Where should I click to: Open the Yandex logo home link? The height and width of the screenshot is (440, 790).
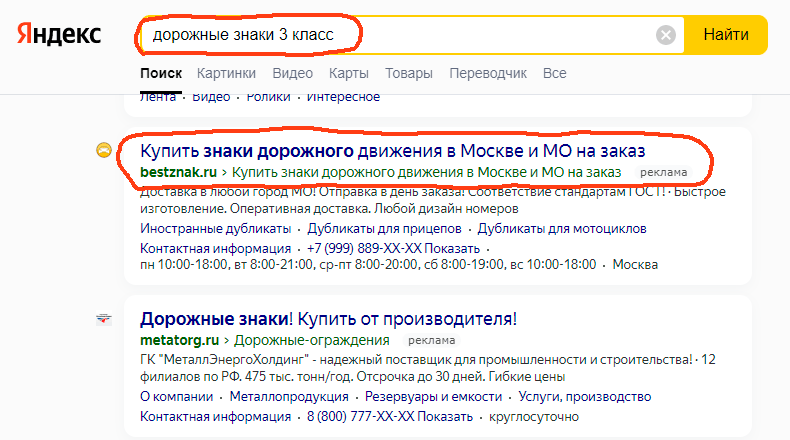click(x=59, y=34)
